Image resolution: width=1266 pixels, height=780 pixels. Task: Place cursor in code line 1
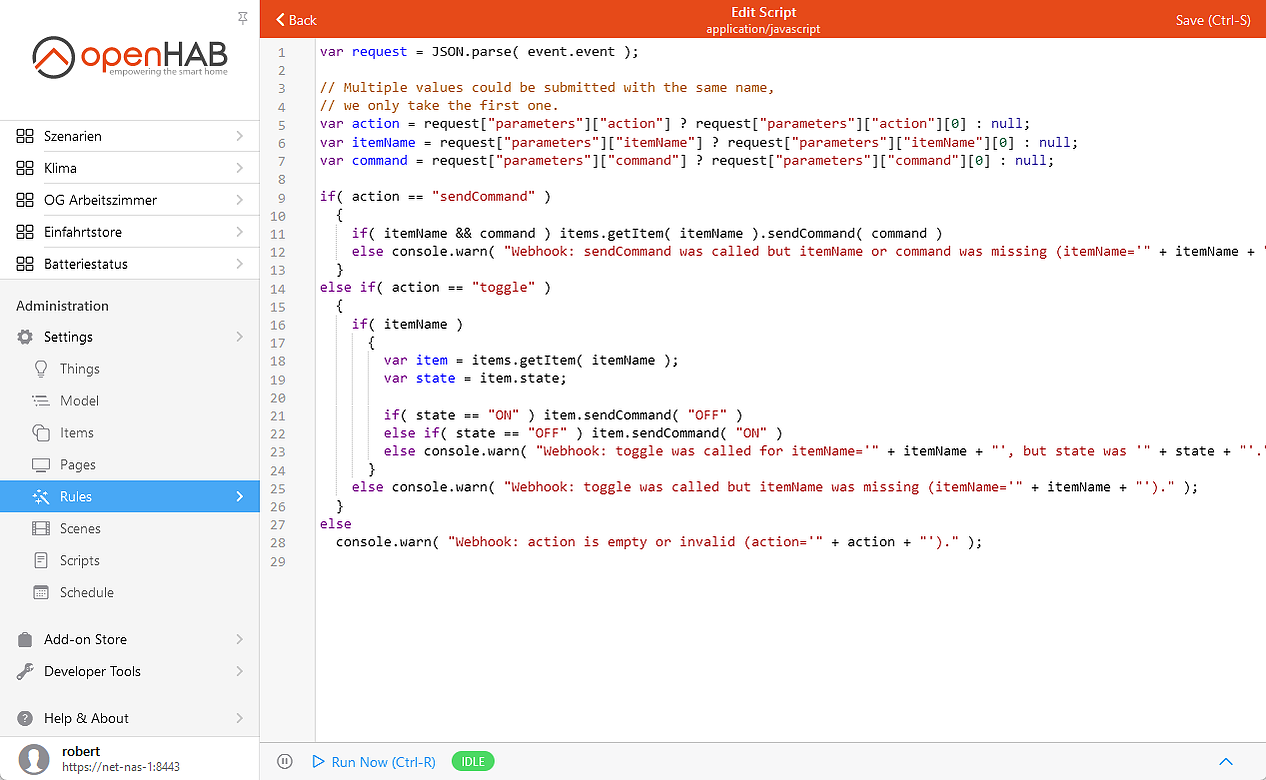pyautogui.click(x=478, y=51)
